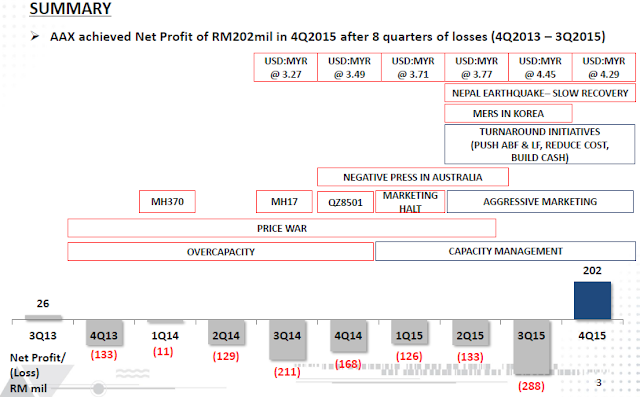Select the MERS IN KOREA box
640x397 pixels.
point(508,113)
